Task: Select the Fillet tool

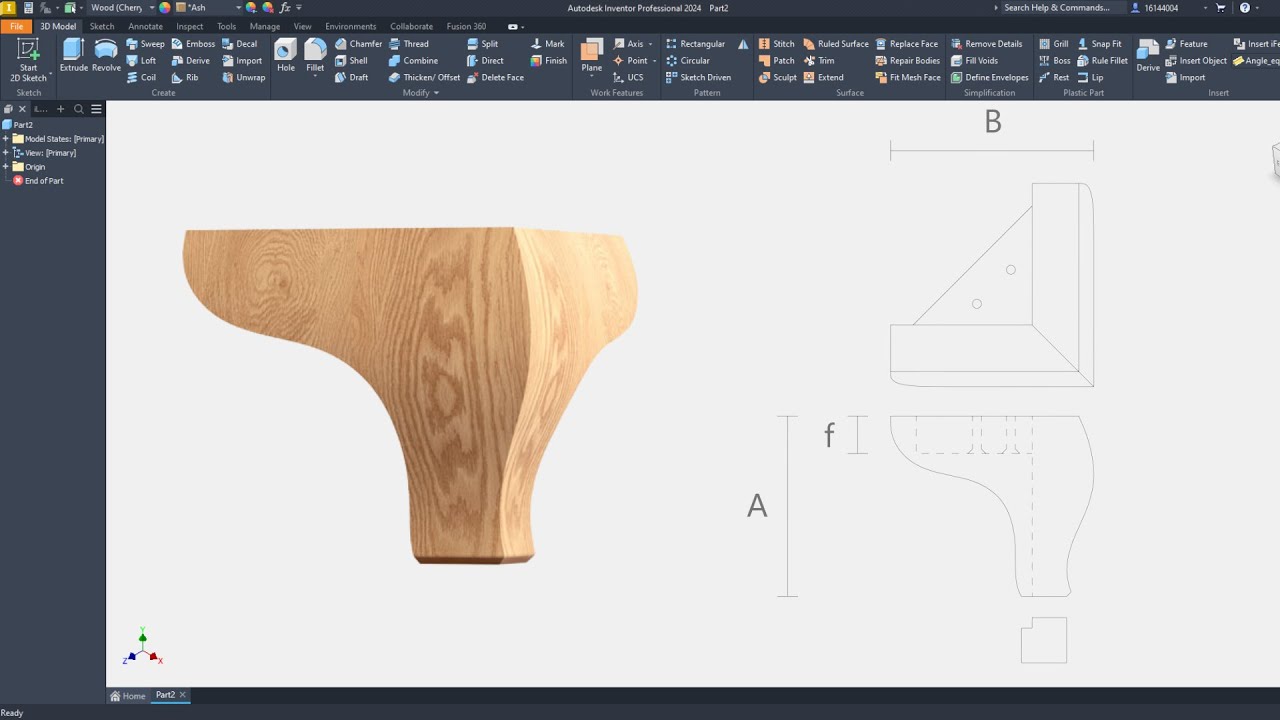Action: 315,56
